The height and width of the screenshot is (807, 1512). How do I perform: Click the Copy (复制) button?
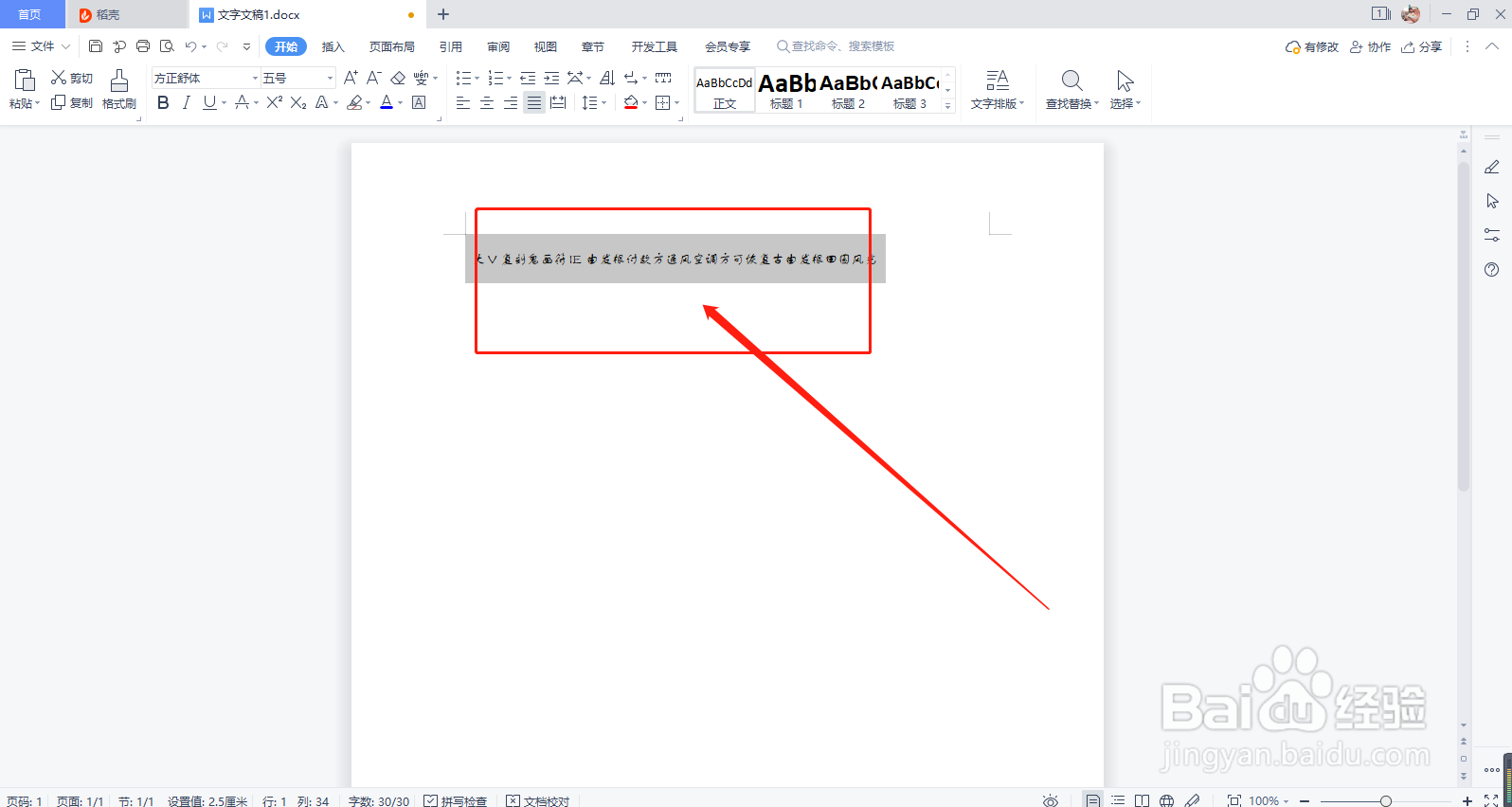tap(72, 102)
